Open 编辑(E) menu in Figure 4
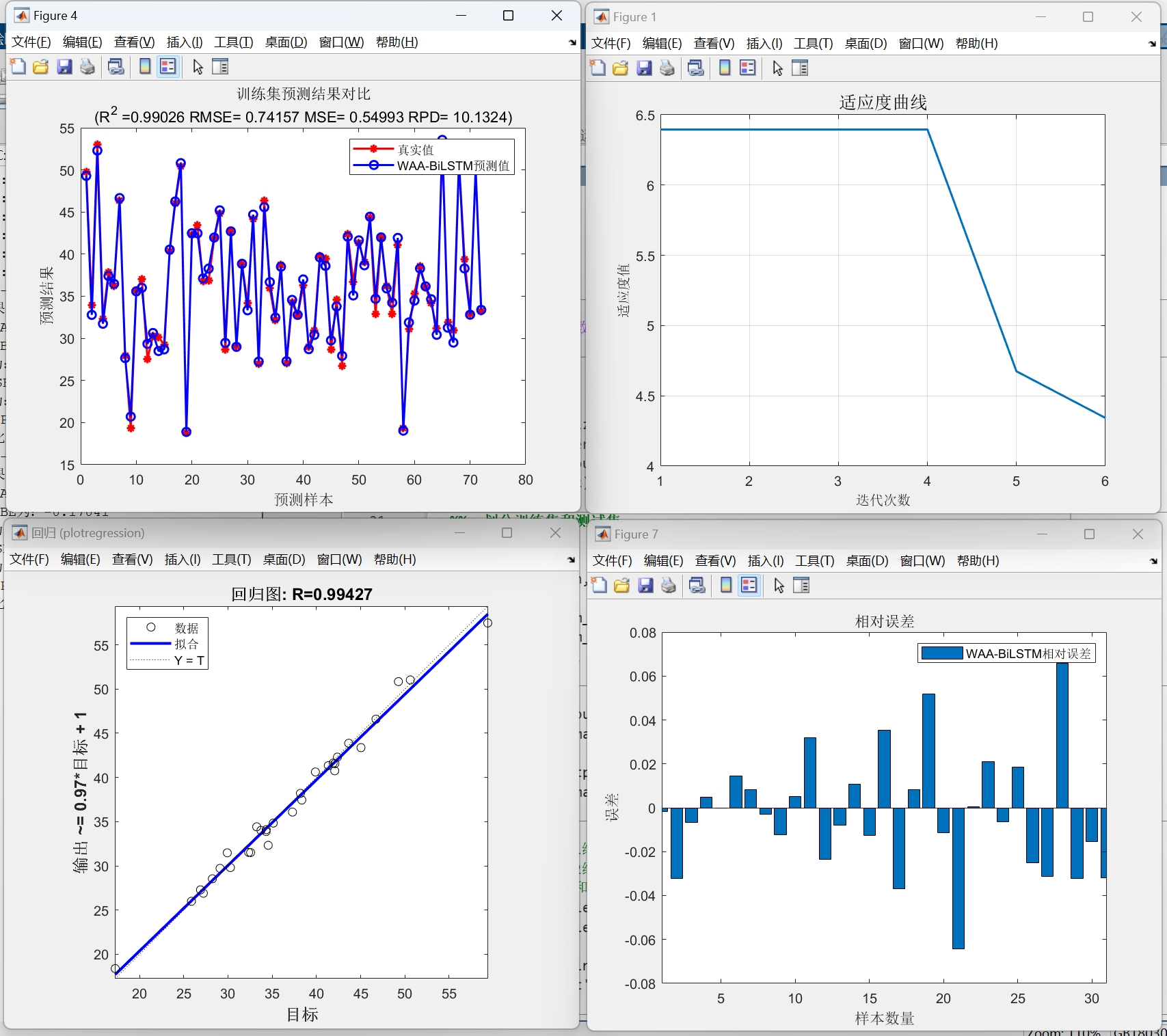 point(83,42)
